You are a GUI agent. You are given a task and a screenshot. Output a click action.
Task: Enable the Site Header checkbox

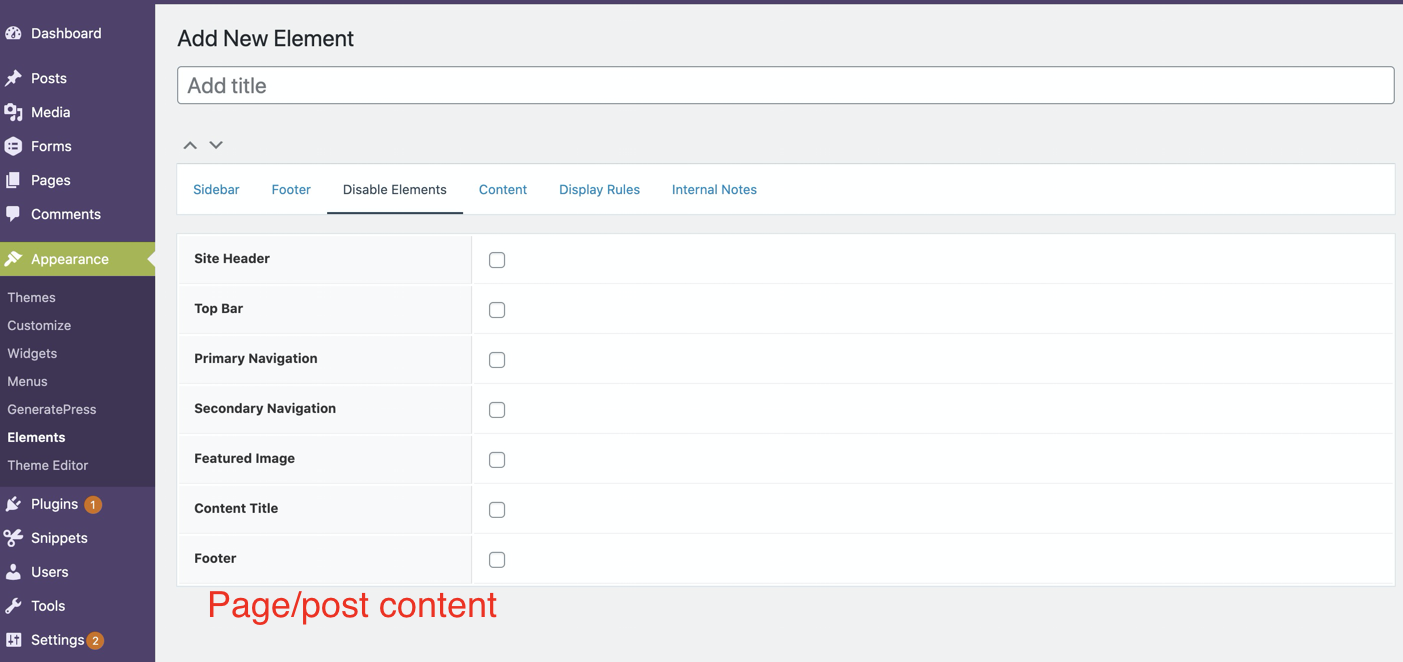coord(497,260)
